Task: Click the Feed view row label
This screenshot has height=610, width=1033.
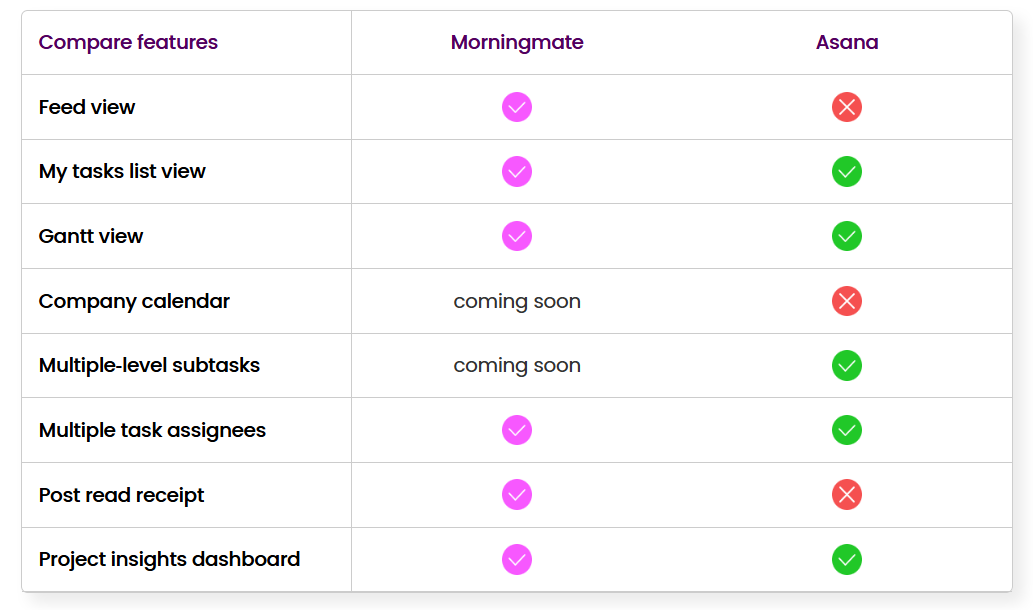Action: 87,107
